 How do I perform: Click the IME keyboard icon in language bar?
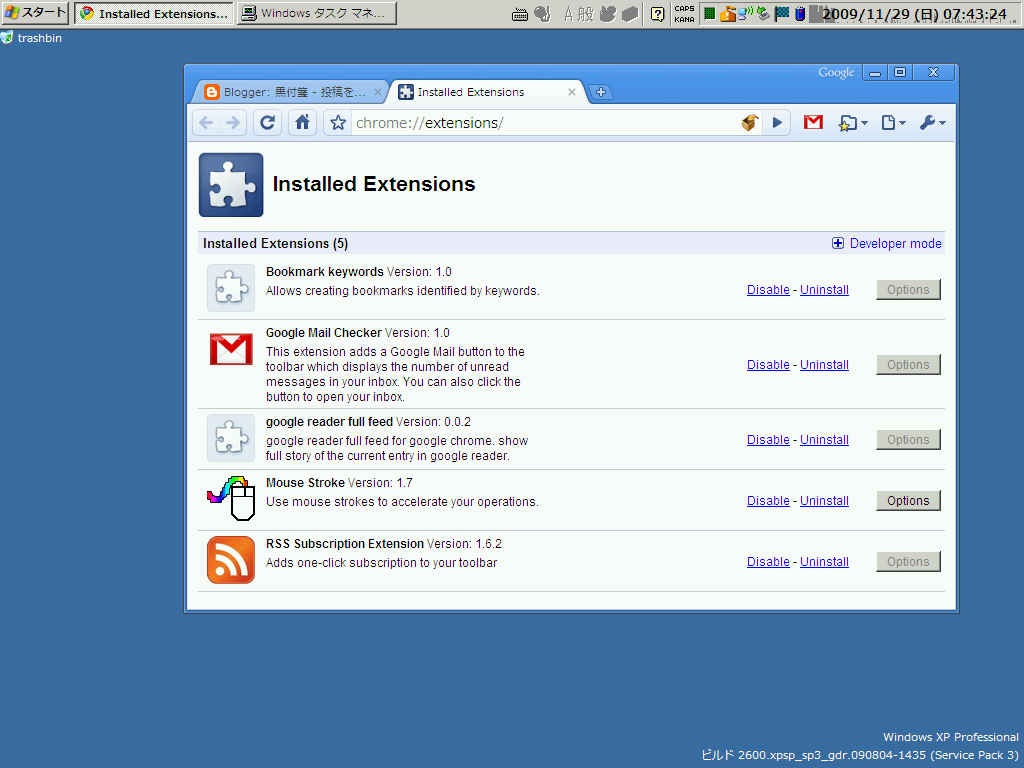pyautogui.click(x=520, y=14)
